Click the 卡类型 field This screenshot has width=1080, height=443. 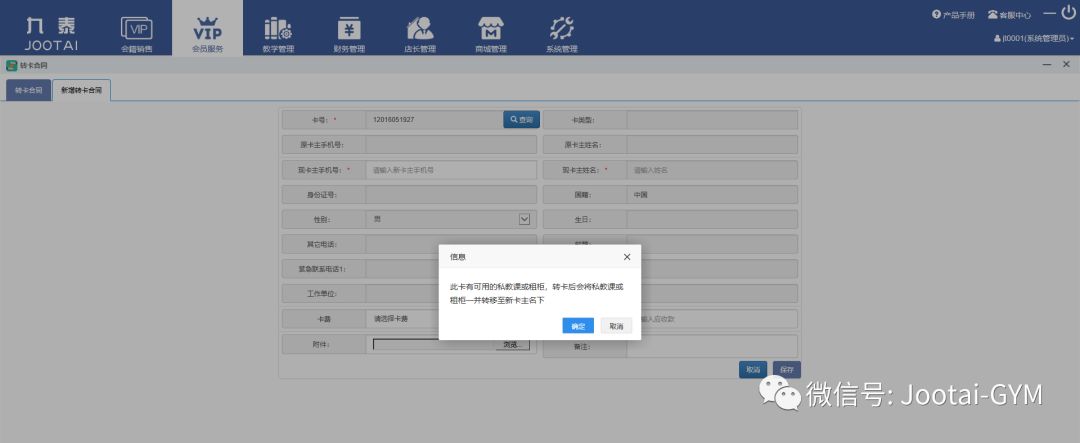coord(712,120)
